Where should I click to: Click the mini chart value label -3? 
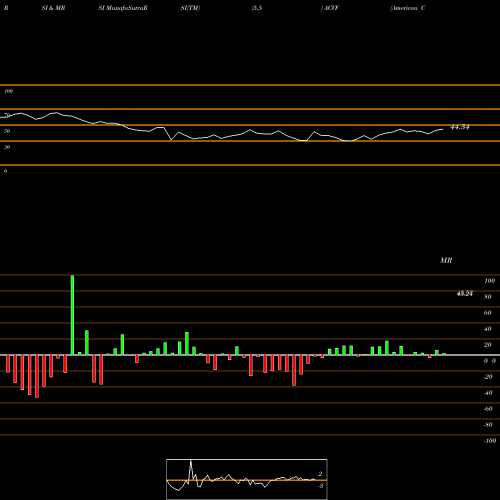coord(320,486)
